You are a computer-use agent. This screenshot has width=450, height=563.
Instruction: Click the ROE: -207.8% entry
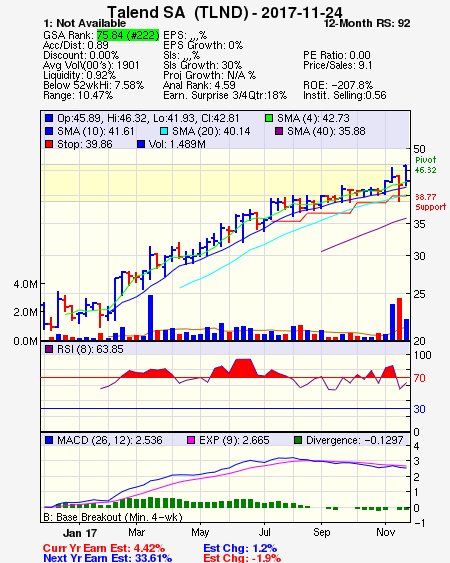[338, 85]
